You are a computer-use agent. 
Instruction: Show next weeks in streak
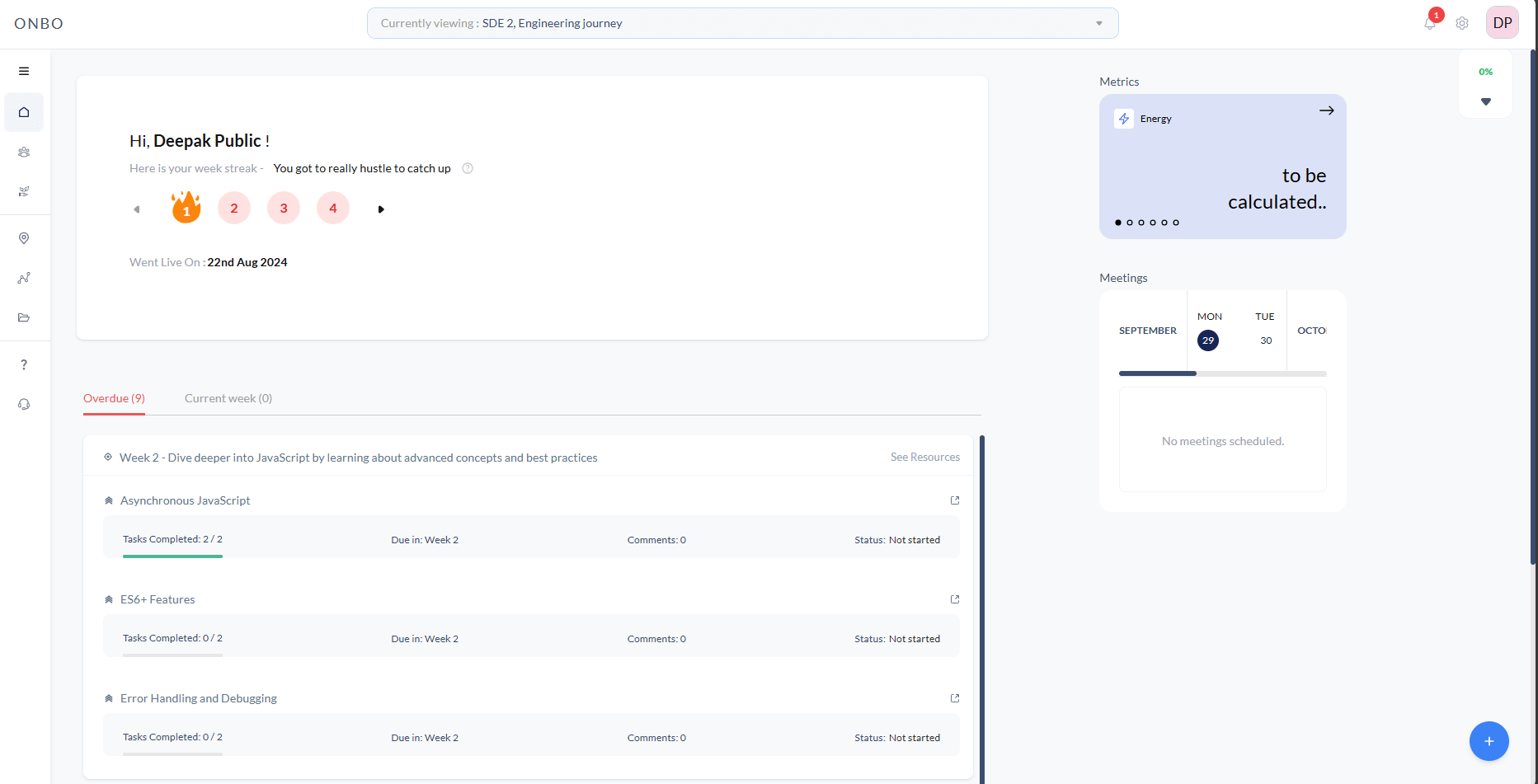click(x=381, y=209)
